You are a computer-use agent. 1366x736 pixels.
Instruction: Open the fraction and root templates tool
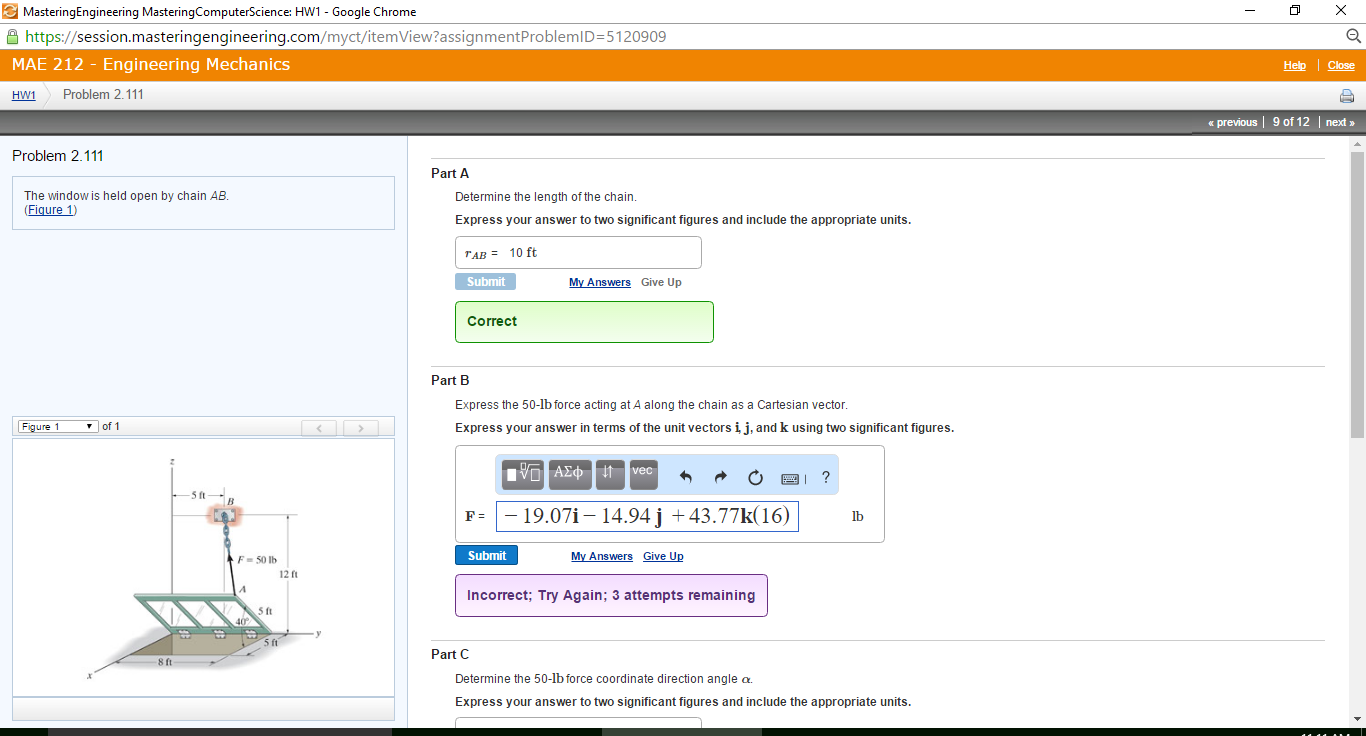point(522,475)
